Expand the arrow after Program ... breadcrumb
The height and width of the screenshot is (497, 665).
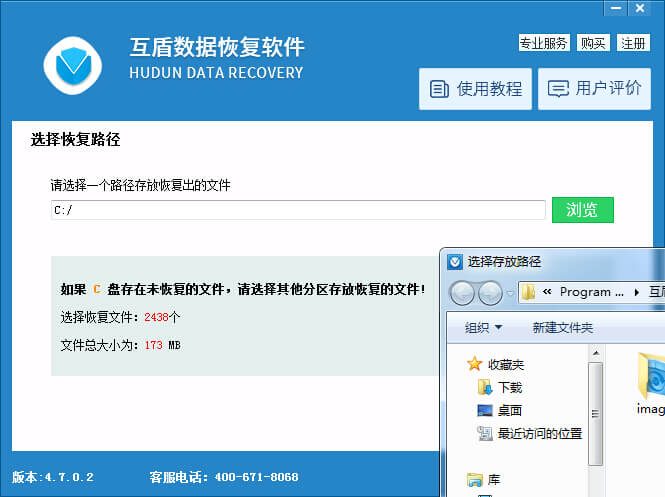pyautogui.click(x=636, y=292)
